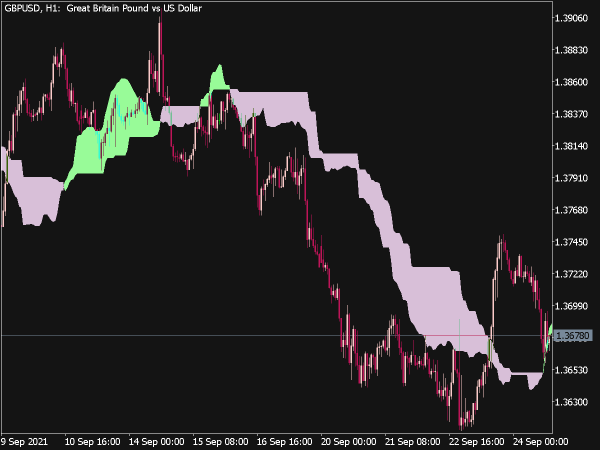Click the current price label 1.36780
Image resolution: width=600 pixels, height=450 pixels.
(572, 336)
